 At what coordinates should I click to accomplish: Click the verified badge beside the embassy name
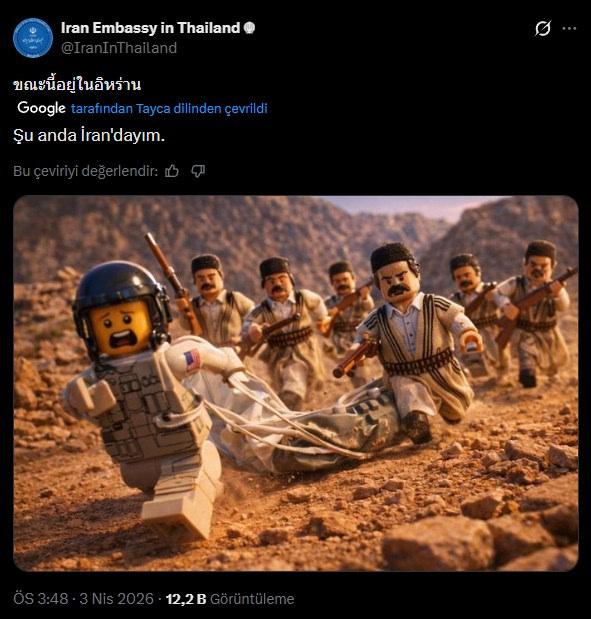click(x=250, y=28)
